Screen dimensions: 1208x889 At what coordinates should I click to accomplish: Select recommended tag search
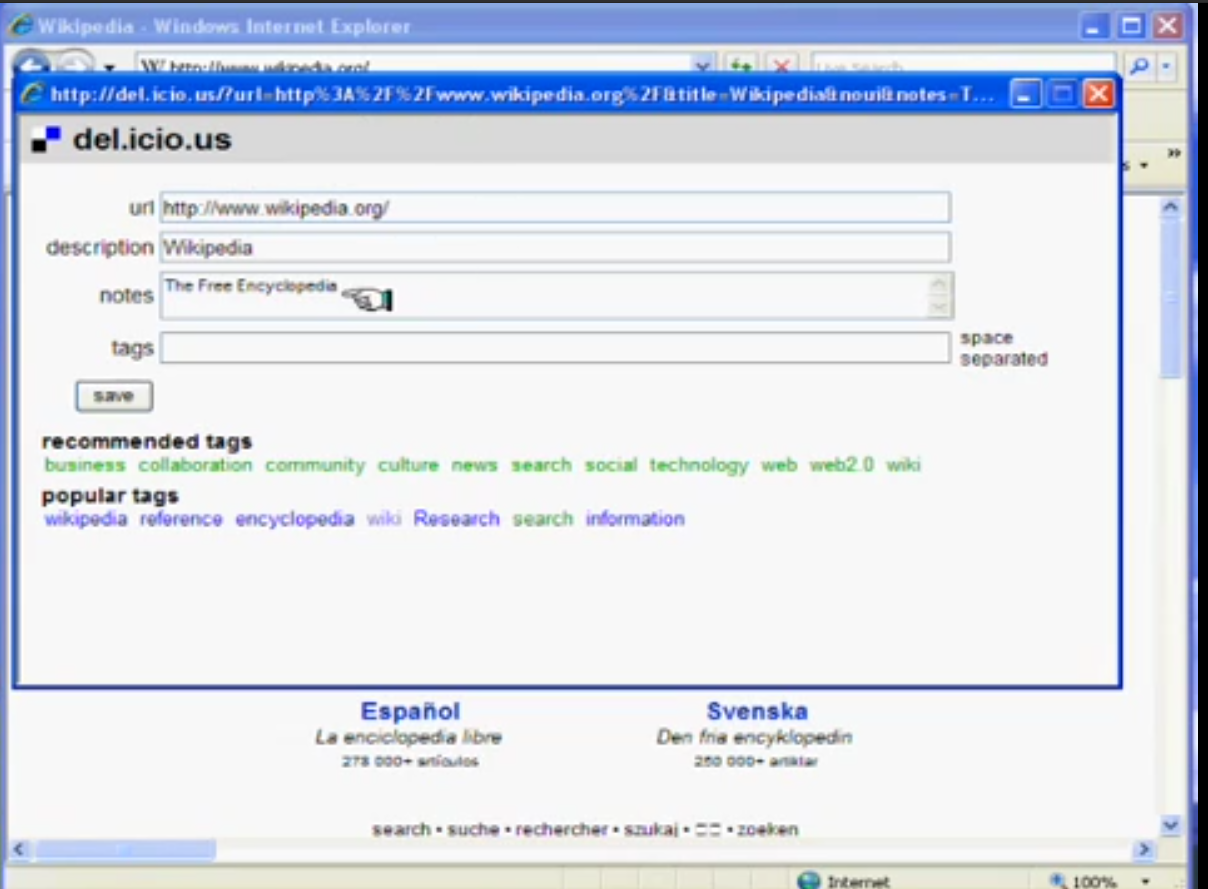[541, 465]
